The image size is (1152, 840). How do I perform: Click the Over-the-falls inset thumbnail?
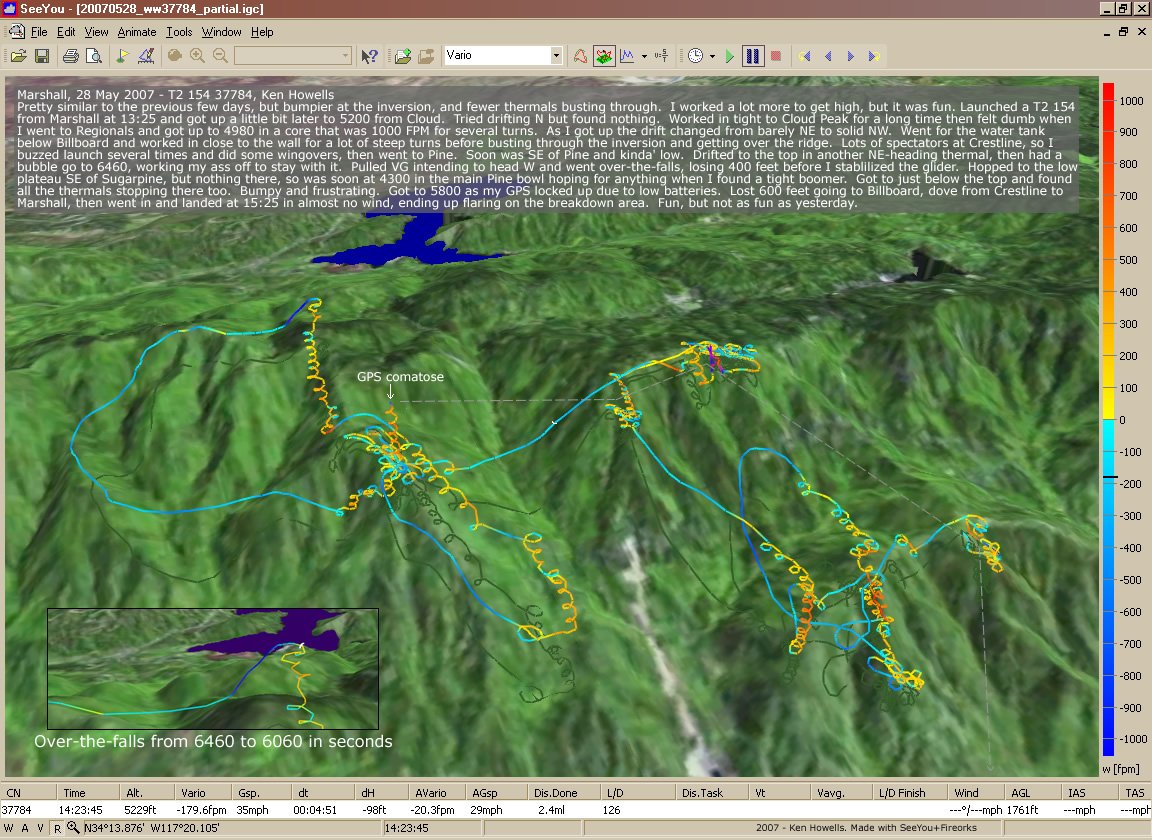[x=213, y=668]
